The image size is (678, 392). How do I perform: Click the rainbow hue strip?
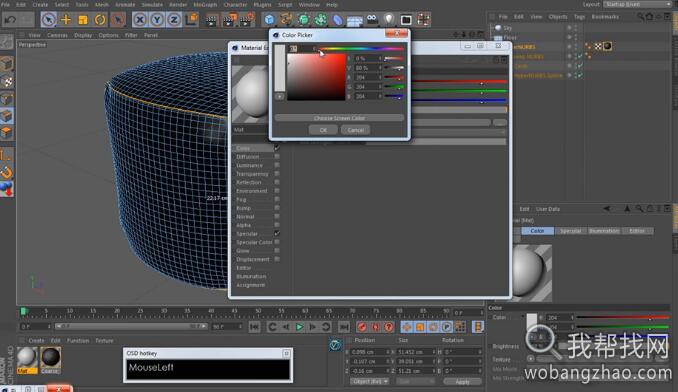pos(361,49)
